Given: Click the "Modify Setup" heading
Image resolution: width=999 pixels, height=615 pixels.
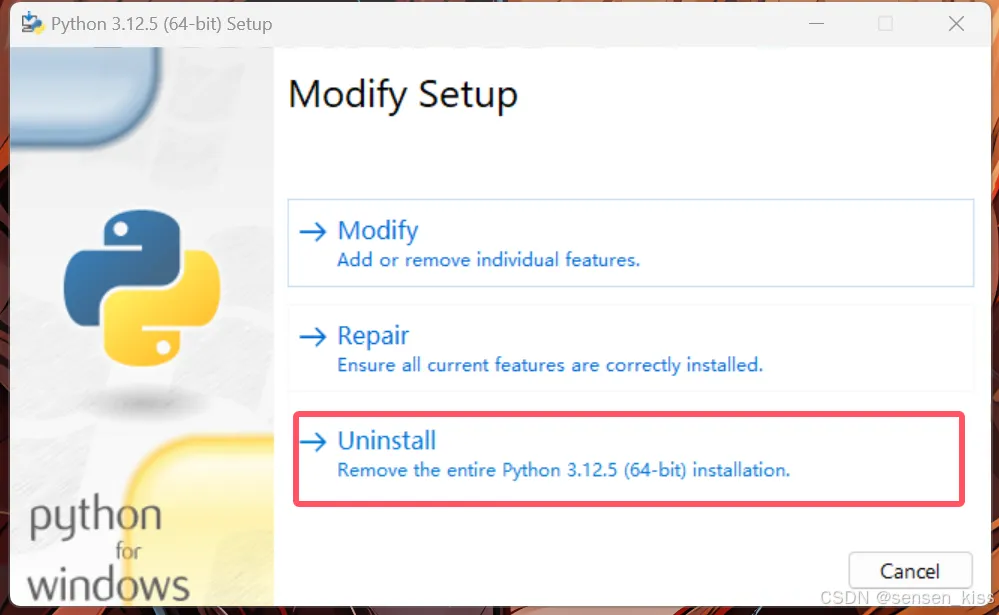Looking at the screenshot, I should (x=403, y=95).
